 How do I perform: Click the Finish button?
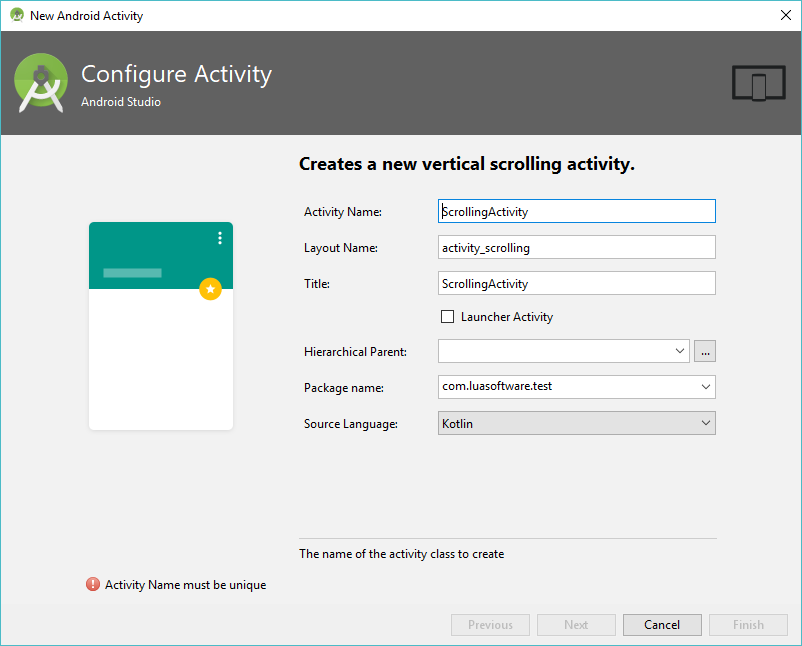748,624
